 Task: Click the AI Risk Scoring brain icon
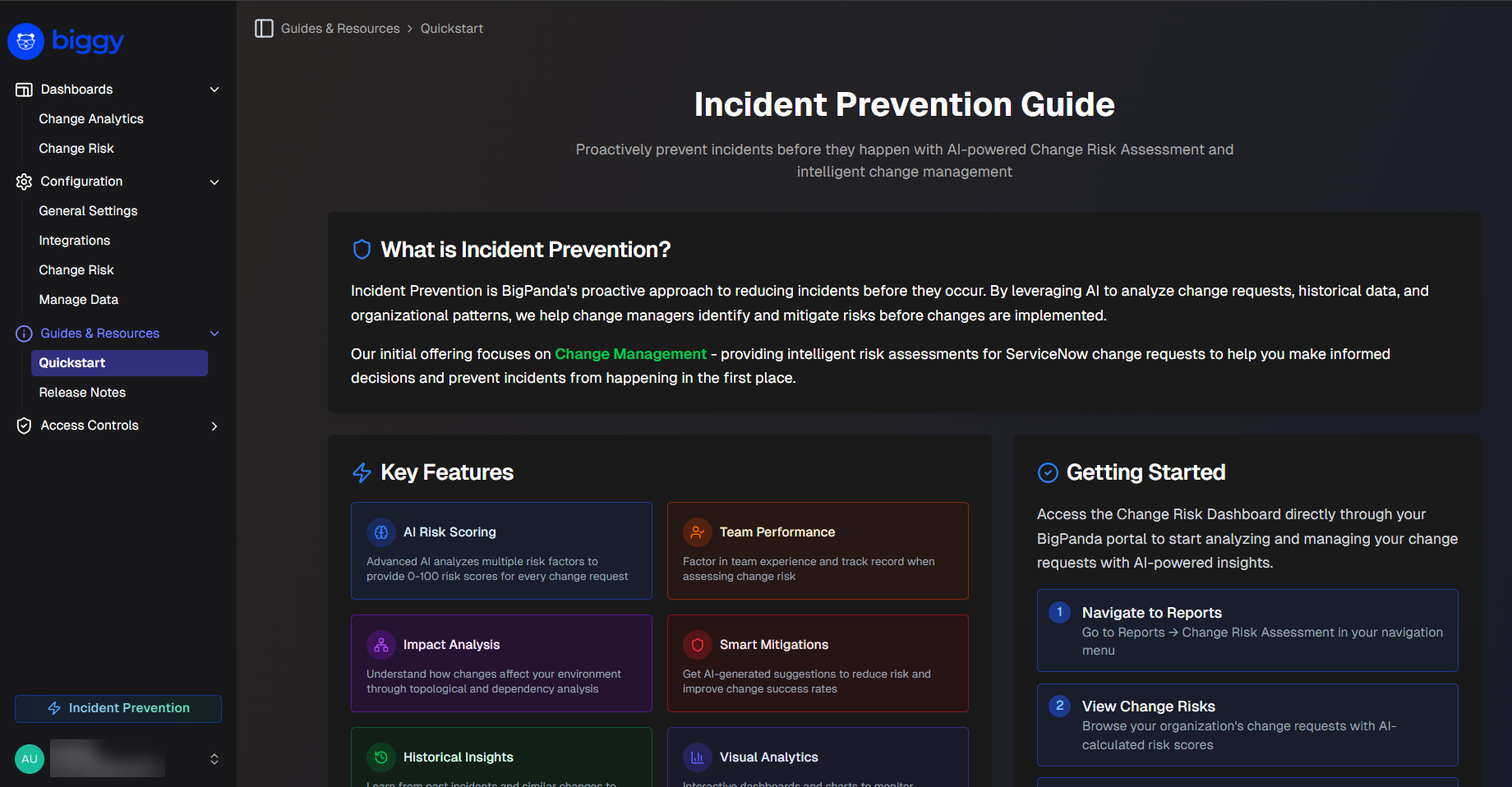pyautogui.click(x=380, y=532)
